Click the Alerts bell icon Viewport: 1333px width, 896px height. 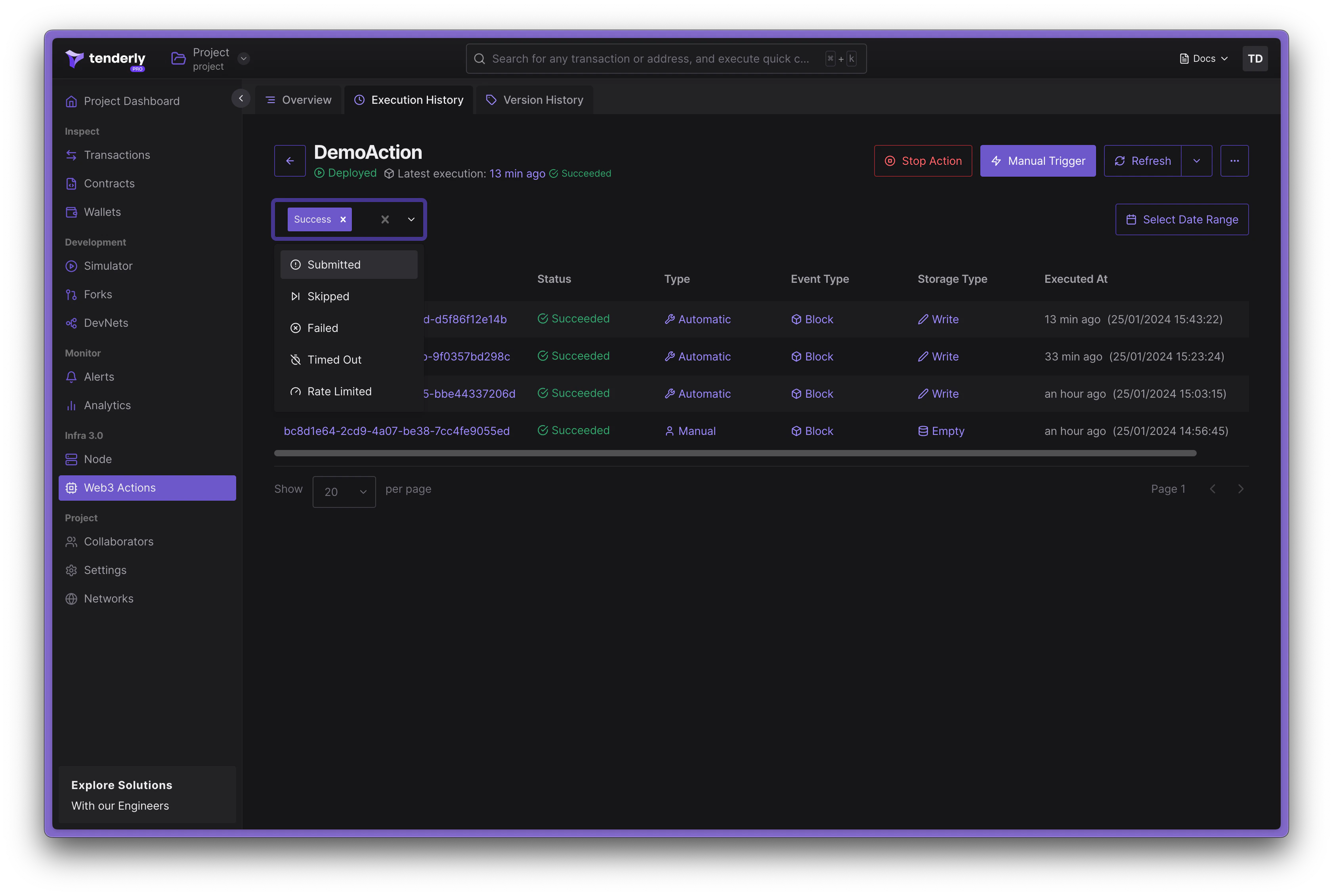point(71,377)
